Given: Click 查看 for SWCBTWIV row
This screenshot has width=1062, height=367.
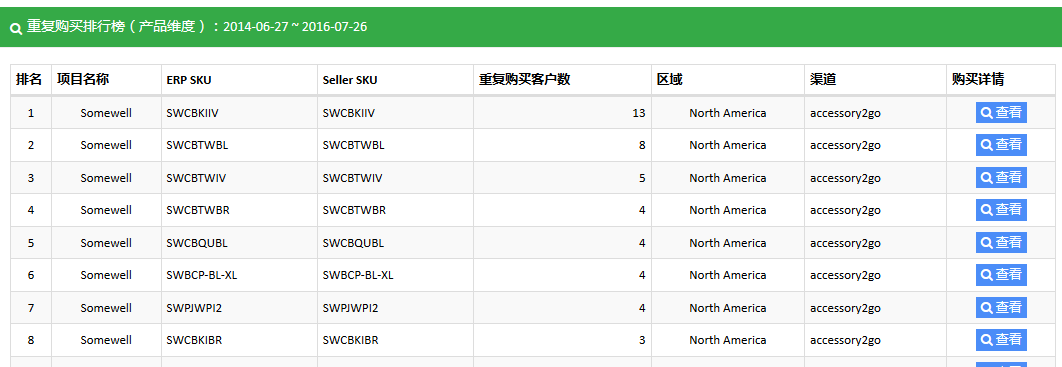Looking at the screenshot, I should (1001, 177).
